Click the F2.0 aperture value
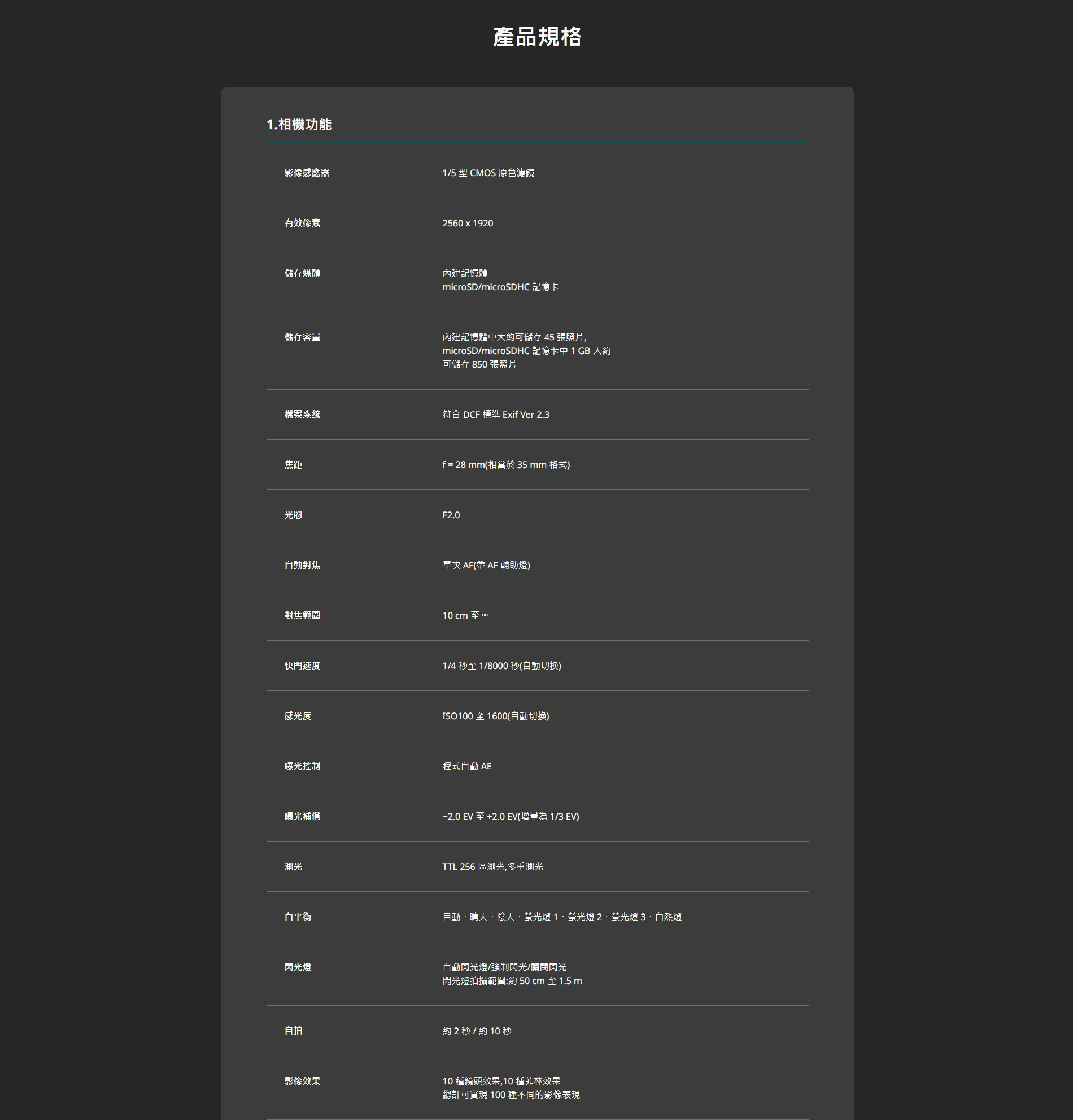Screen dimensions: 1073x1120 (451, 515)
